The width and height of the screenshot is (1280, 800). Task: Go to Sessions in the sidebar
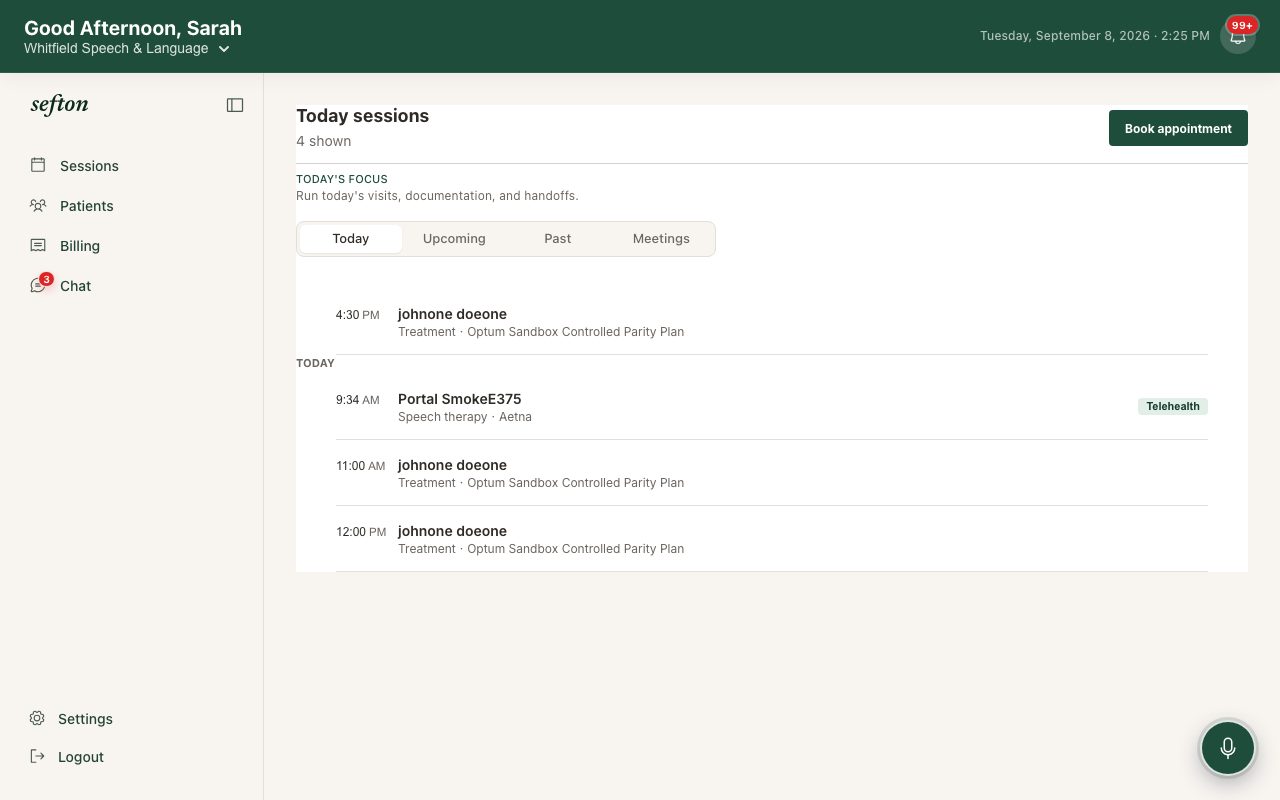tap(89, 166)
